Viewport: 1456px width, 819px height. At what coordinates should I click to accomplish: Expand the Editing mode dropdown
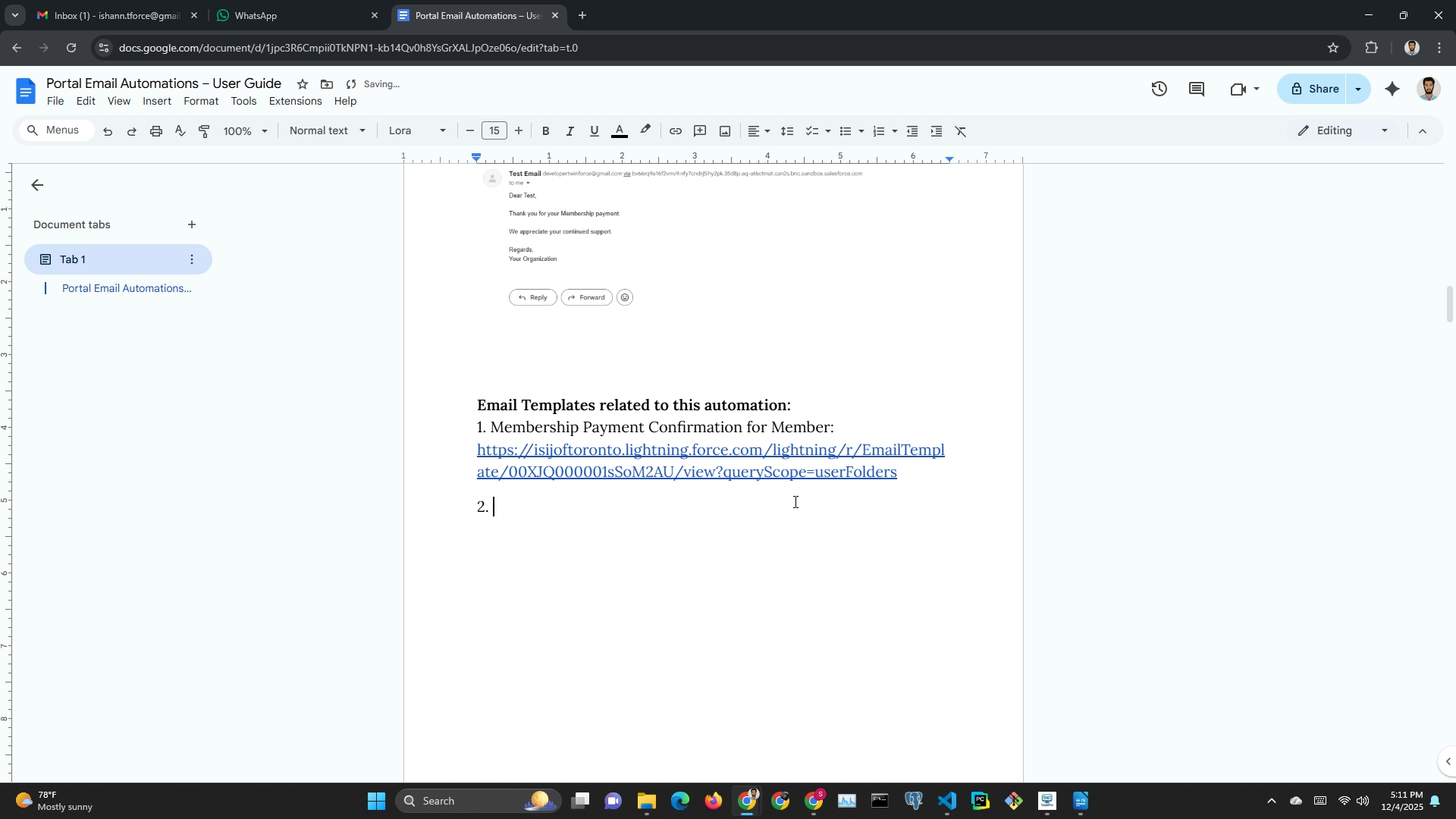(1343, 131)
